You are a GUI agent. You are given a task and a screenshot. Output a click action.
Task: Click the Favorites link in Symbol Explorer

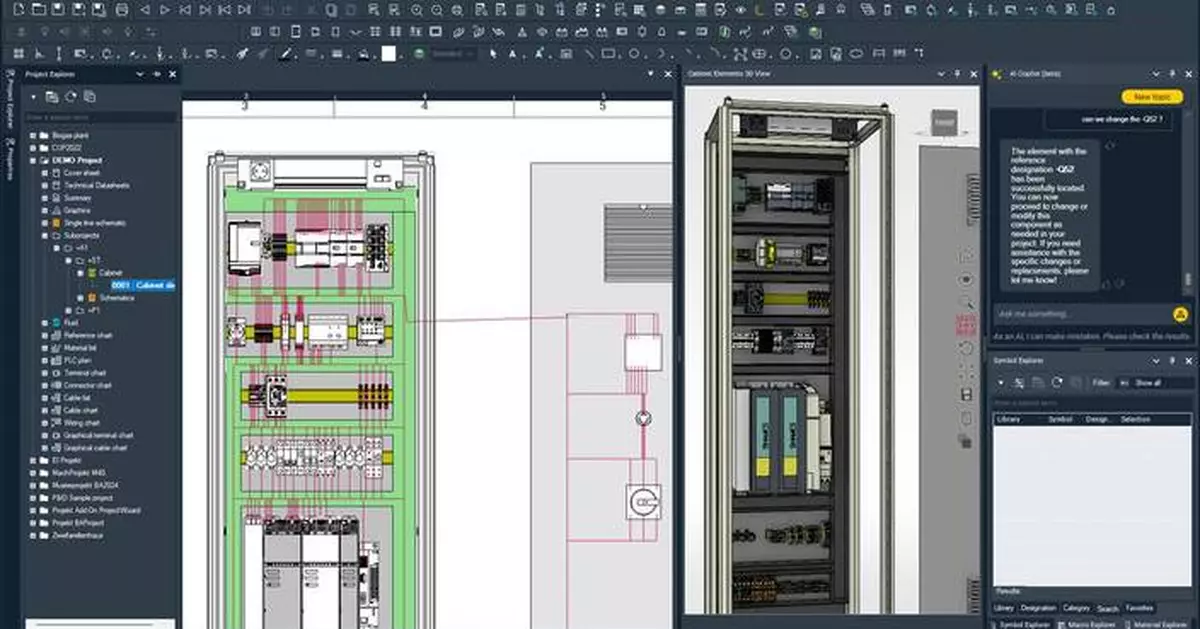(x=1139, y=608)
